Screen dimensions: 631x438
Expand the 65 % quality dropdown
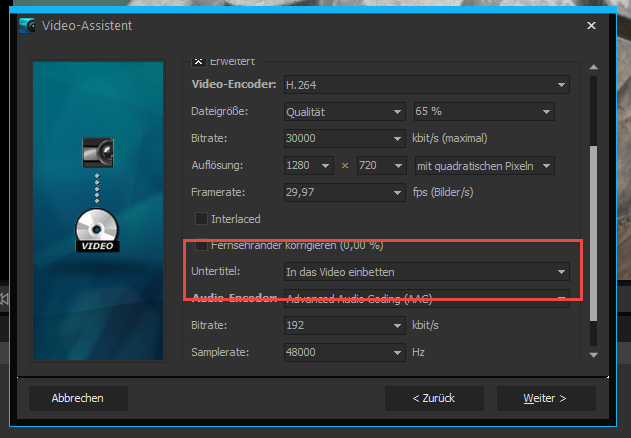pos(483,112)
